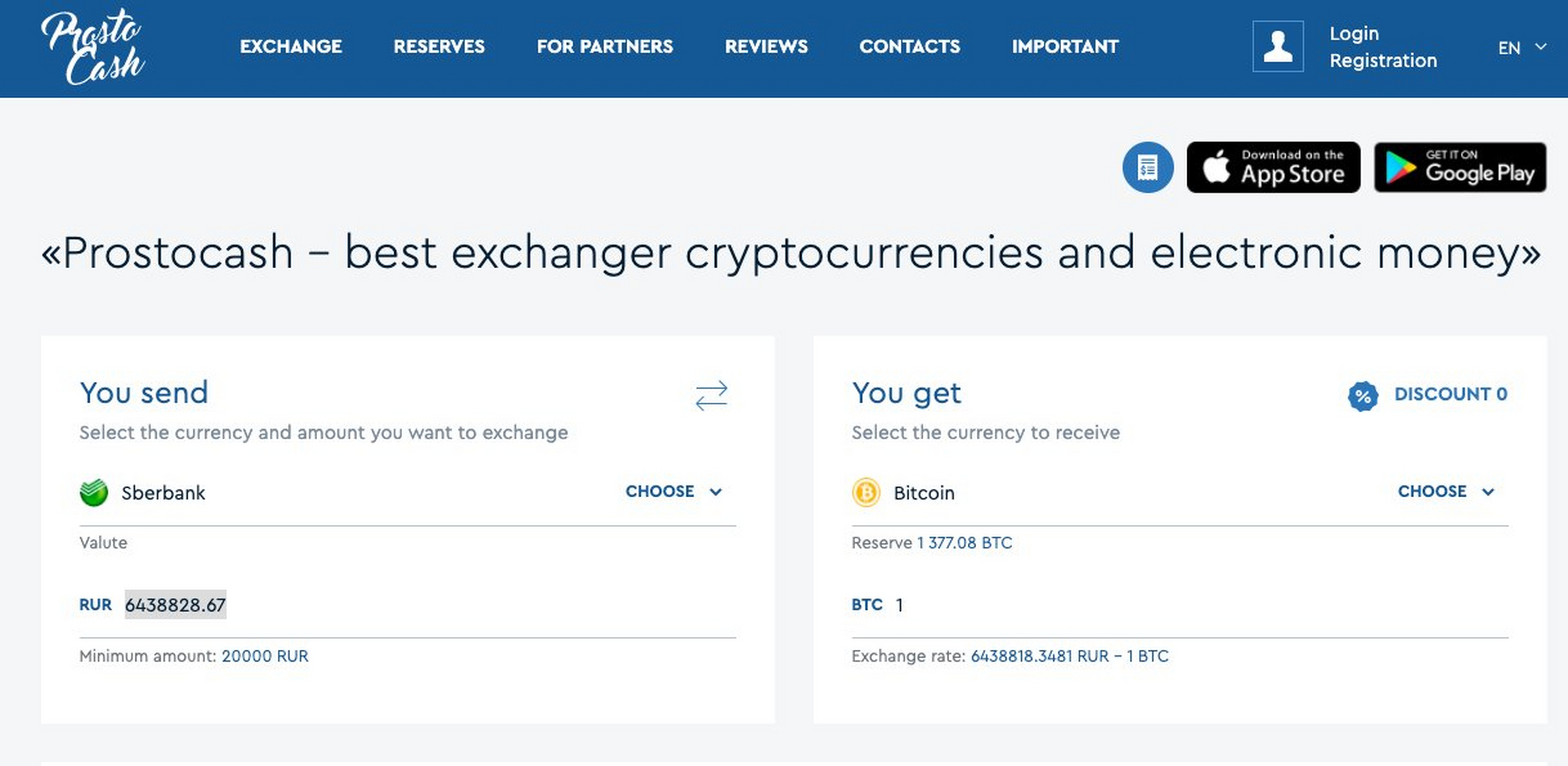Click the Registration link

coord(1383,60)
